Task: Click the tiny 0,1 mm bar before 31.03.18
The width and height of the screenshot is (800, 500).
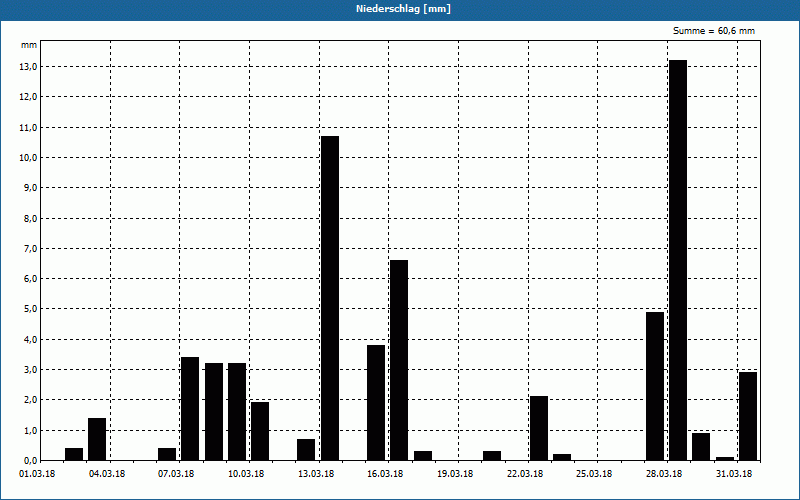Action: [x=725, y=459]
